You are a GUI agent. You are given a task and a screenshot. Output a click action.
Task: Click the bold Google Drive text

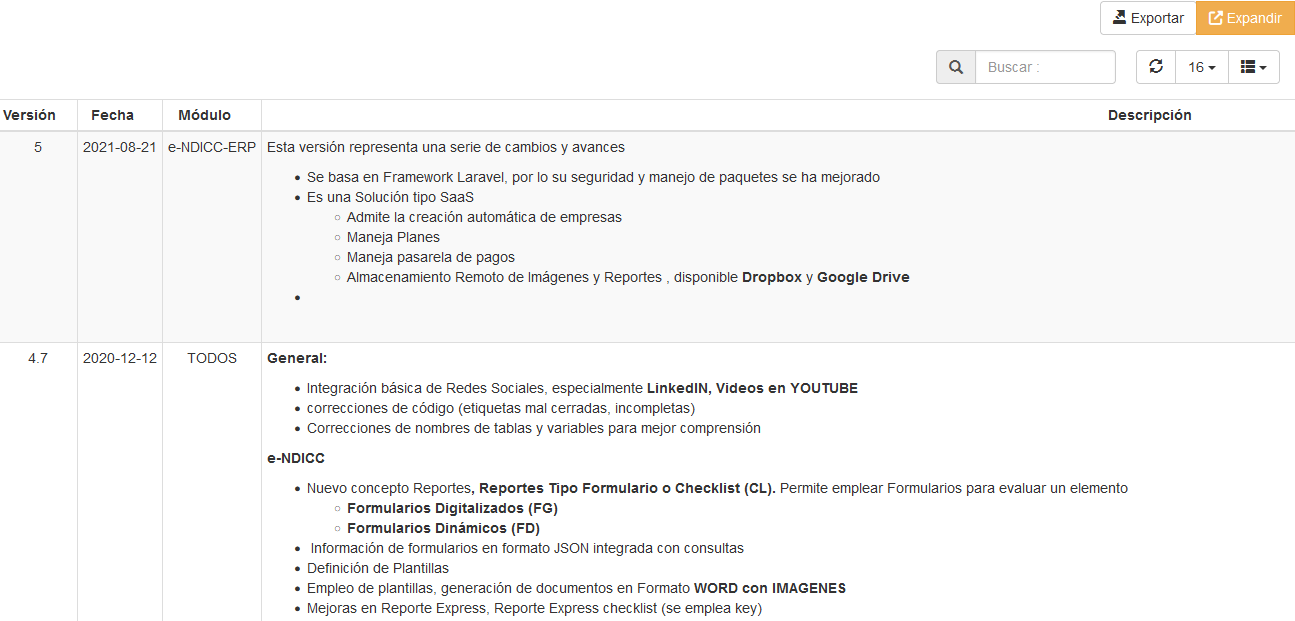coord(863,277)
